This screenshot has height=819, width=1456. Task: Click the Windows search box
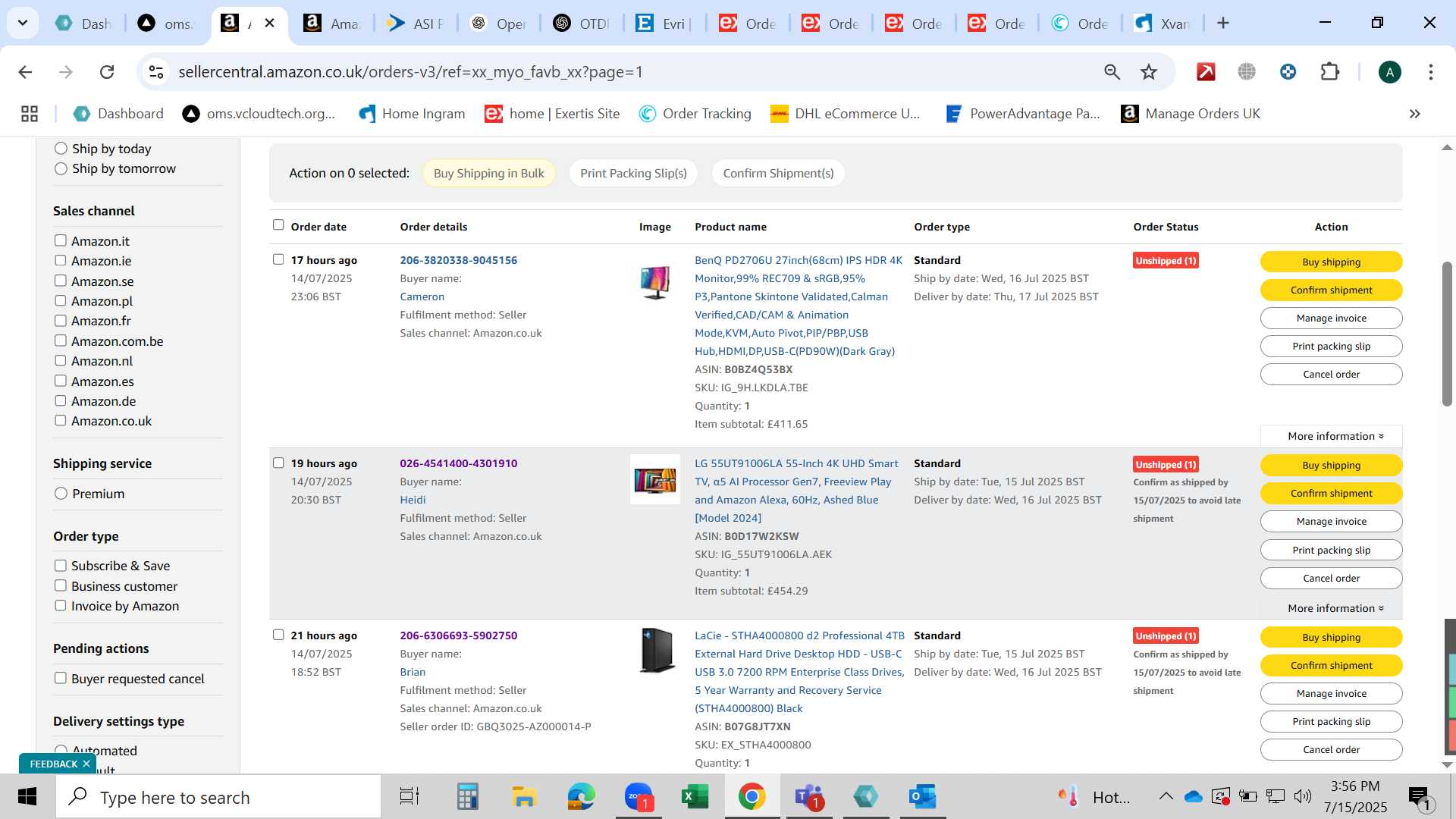218,797
